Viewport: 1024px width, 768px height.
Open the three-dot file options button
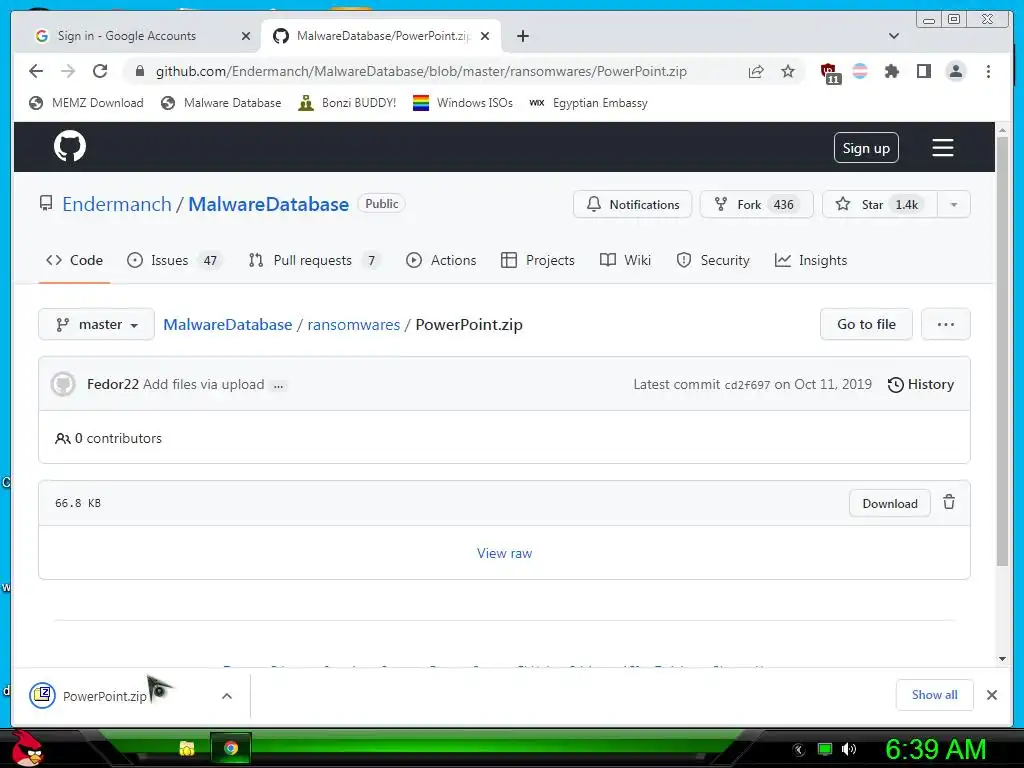tap(946, 325)
